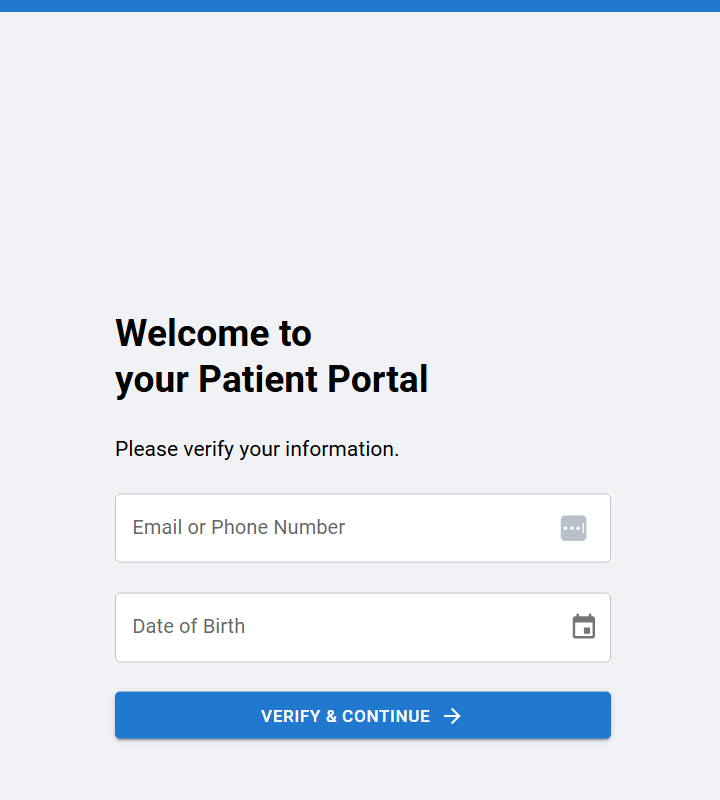This screenshot has height=800, width=720.
Task: Open the calendar date picker icon
Action: pyautogui.click(x=584, y=627)
